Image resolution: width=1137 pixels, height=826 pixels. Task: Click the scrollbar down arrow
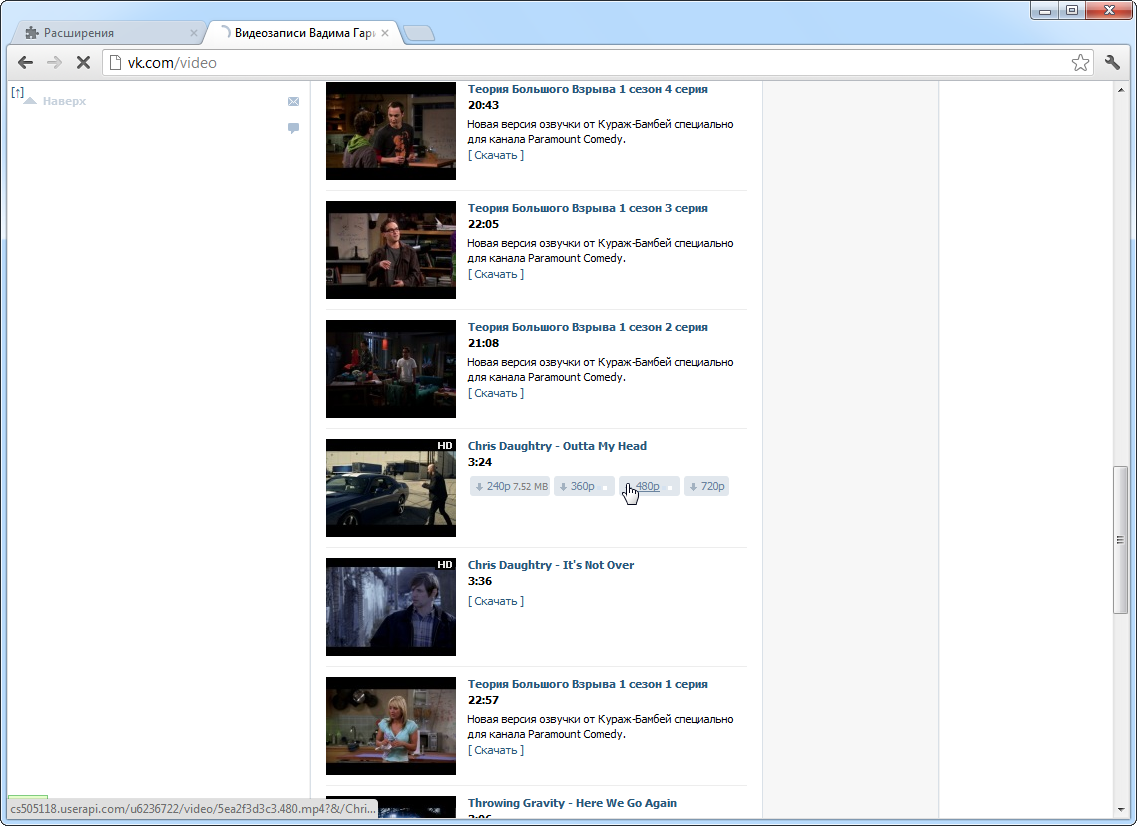point(1120,809)
